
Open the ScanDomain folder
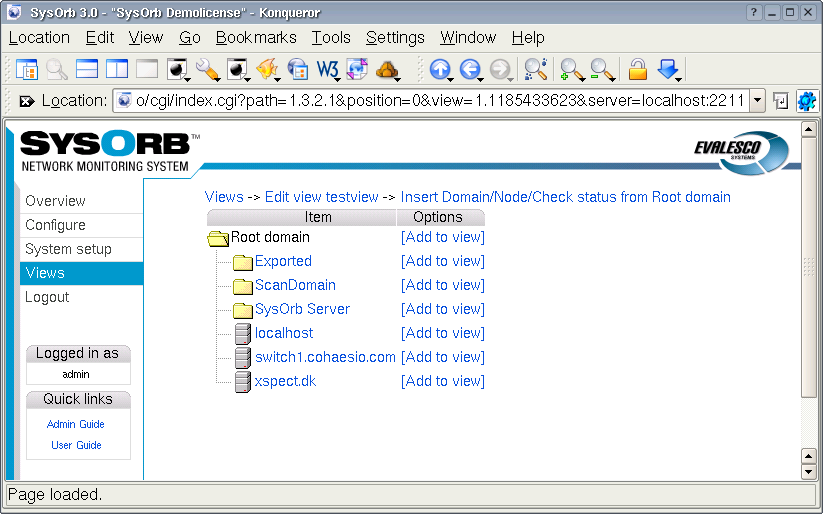coord(296,285)
